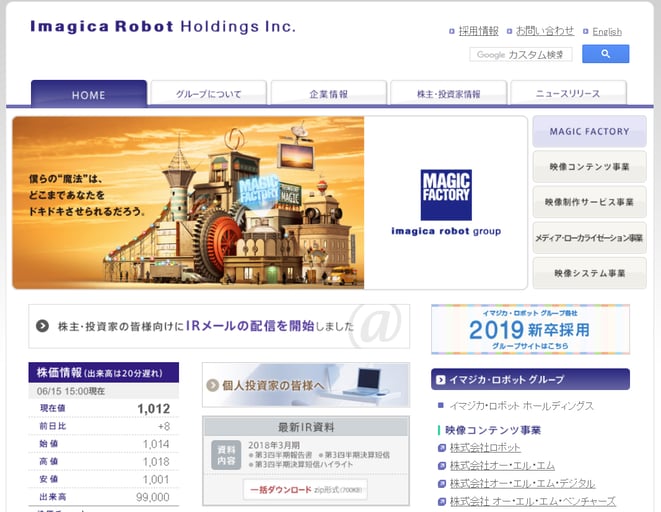Open 株式会社 オー・エル・エム・ベンチャーズ link
661x512 pixels.
click(532, 501)
